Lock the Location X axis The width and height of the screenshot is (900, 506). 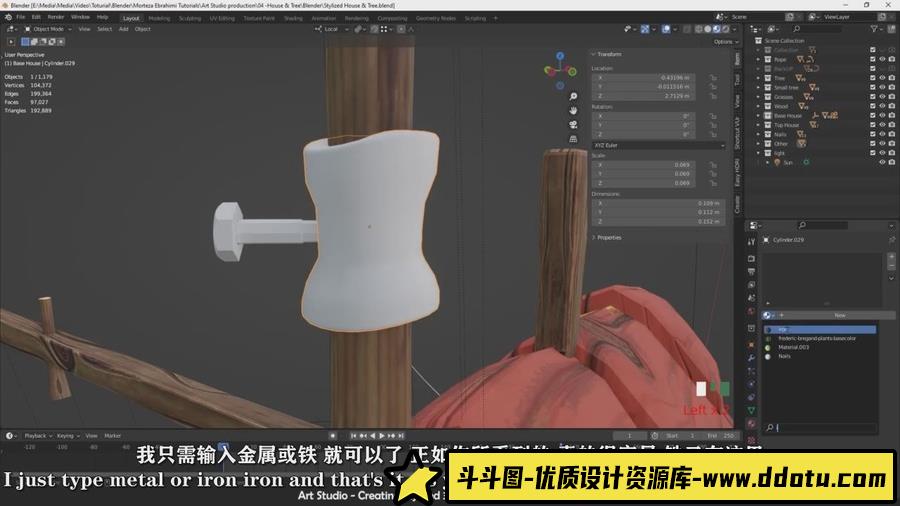pyautogui.click(x=712, y=77)
